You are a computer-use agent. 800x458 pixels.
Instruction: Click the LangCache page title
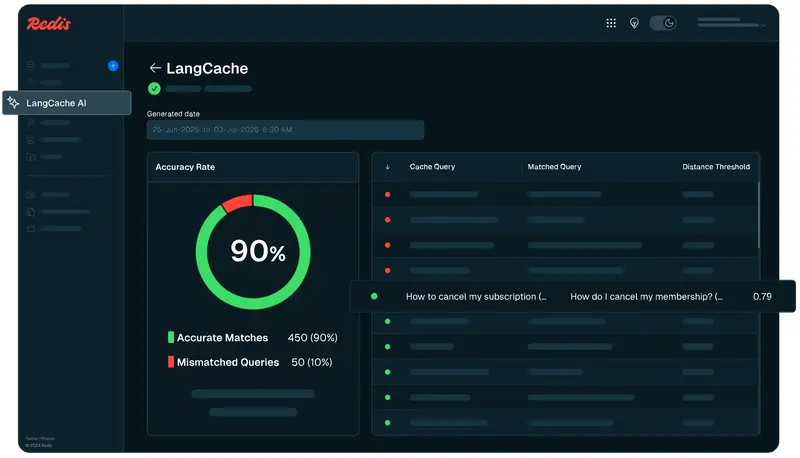click(207, 68)
